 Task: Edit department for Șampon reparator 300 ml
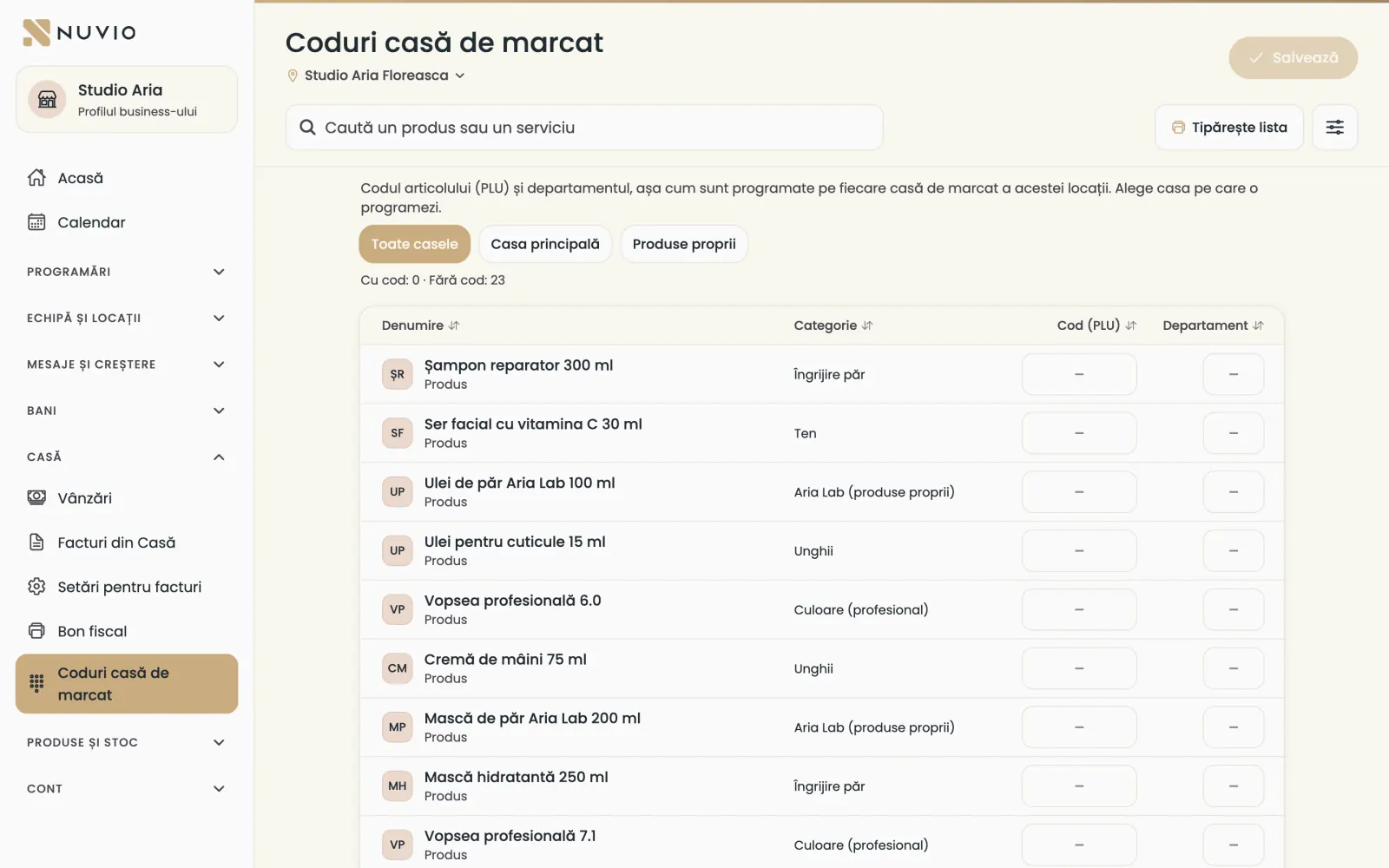(x=1233, y=374)
